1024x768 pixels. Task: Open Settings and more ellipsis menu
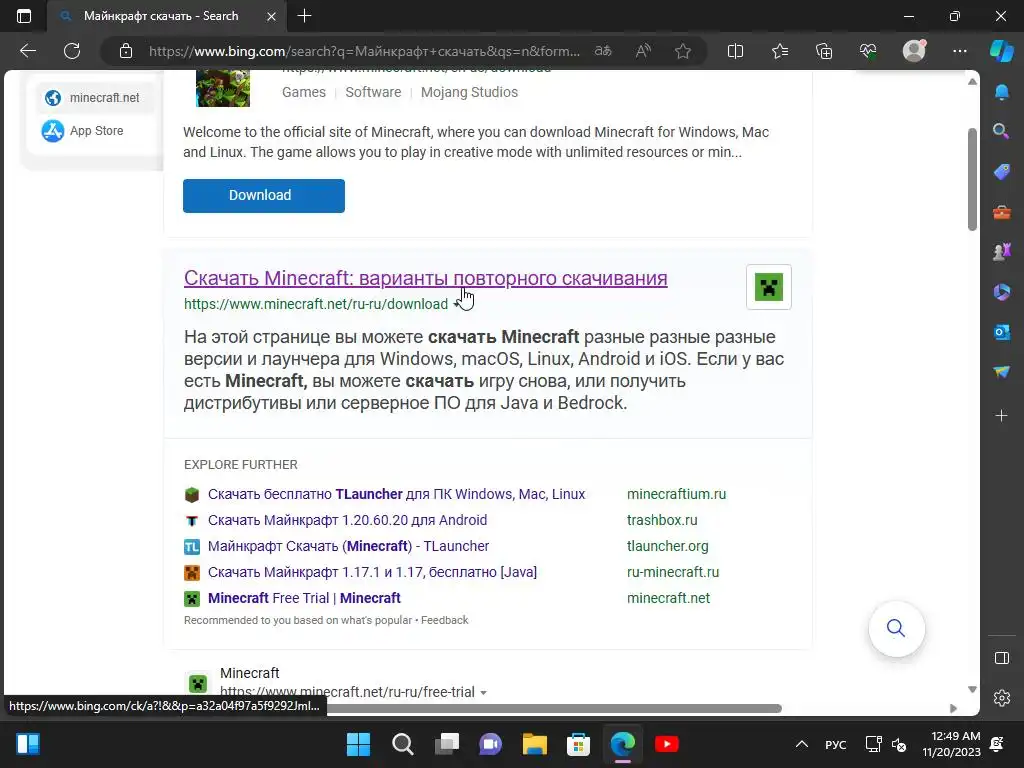click(x=959, y=51)
